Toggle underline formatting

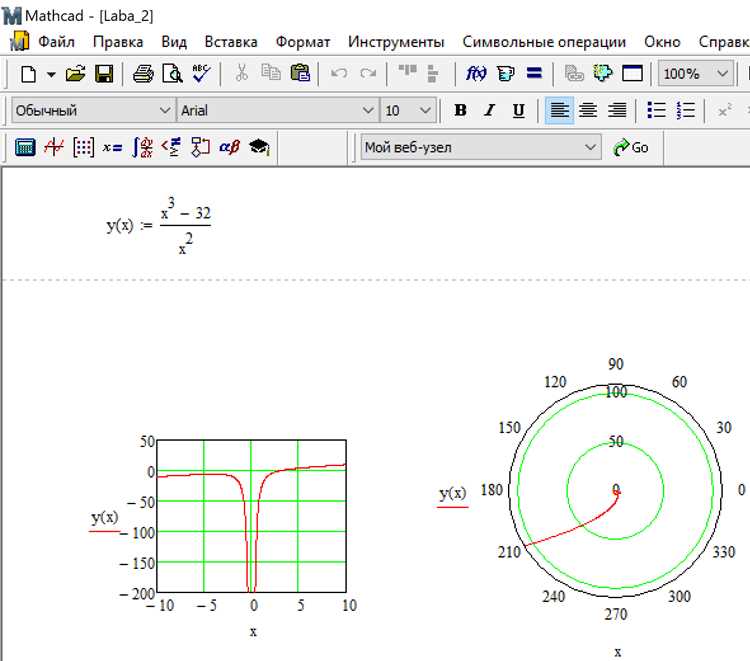click(x=518, y=110)
